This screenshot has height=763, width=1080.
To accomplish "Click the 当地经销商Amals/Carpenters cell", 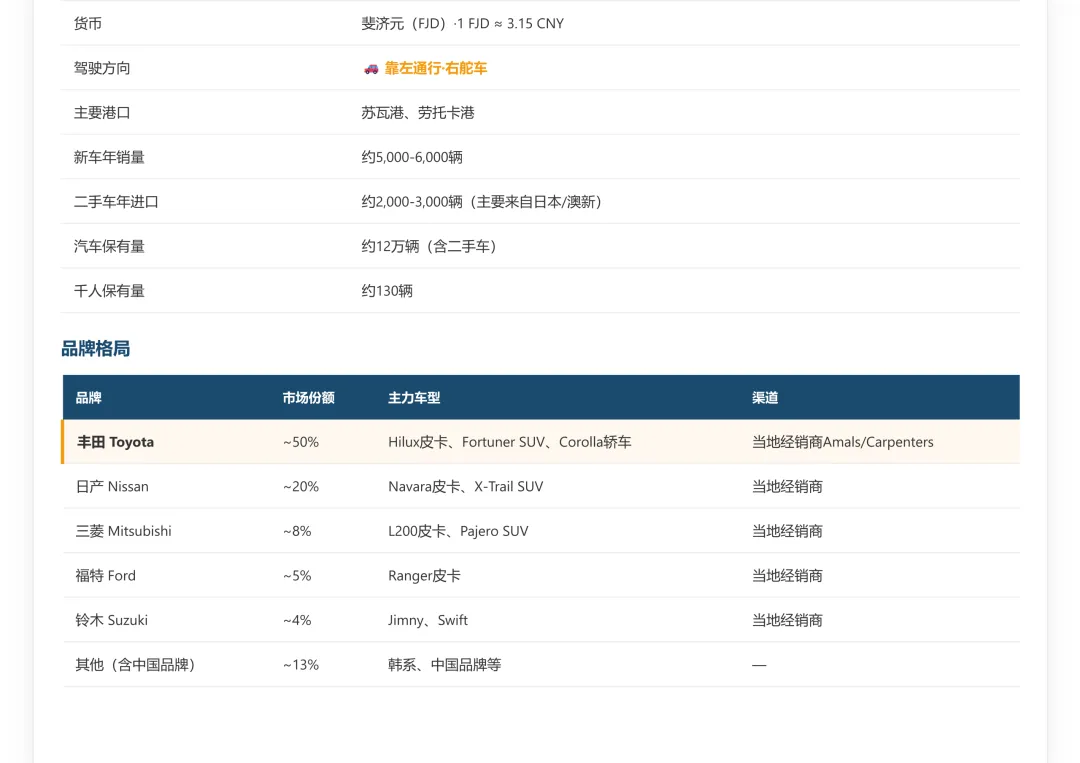I will [x=842, y=442].
